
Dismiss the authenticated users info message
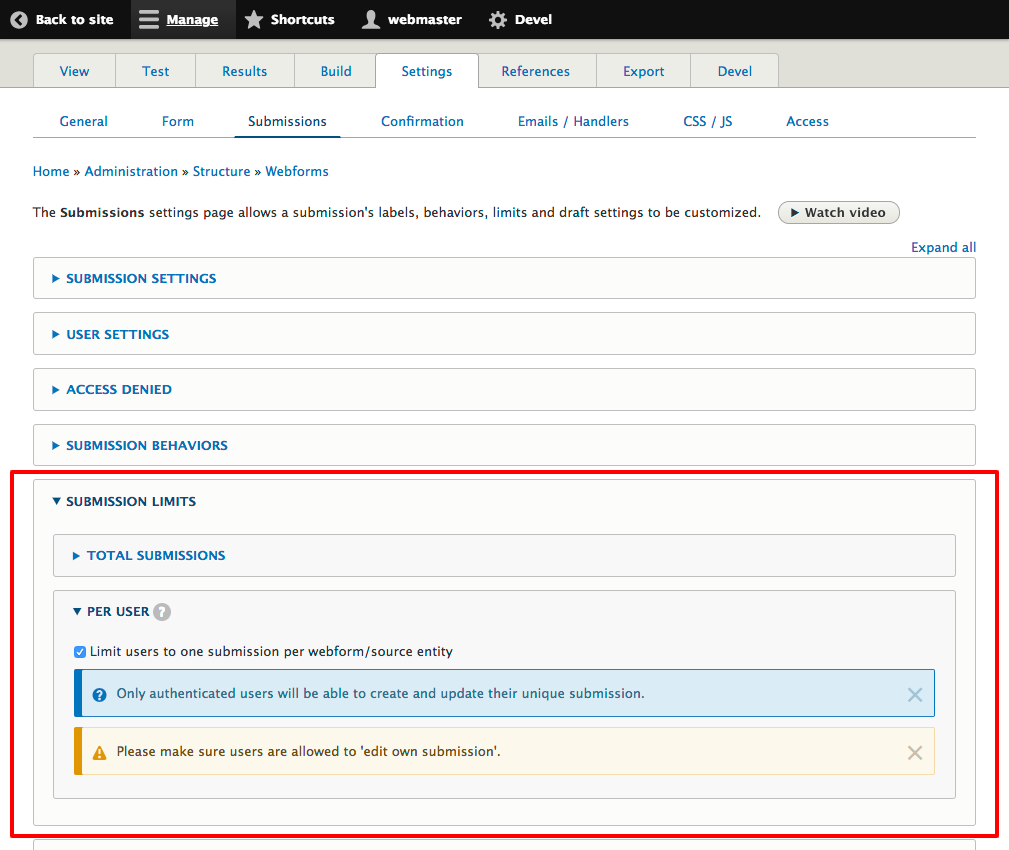914,694
